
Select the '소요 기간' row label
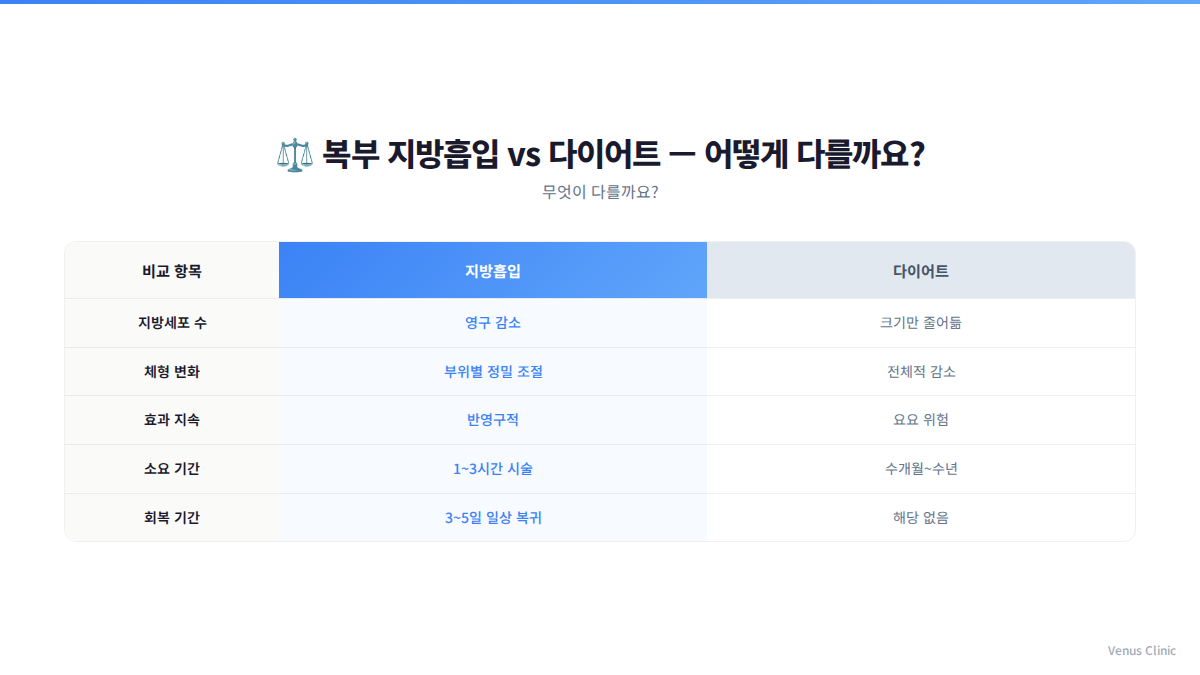click(x=172, y=469)
